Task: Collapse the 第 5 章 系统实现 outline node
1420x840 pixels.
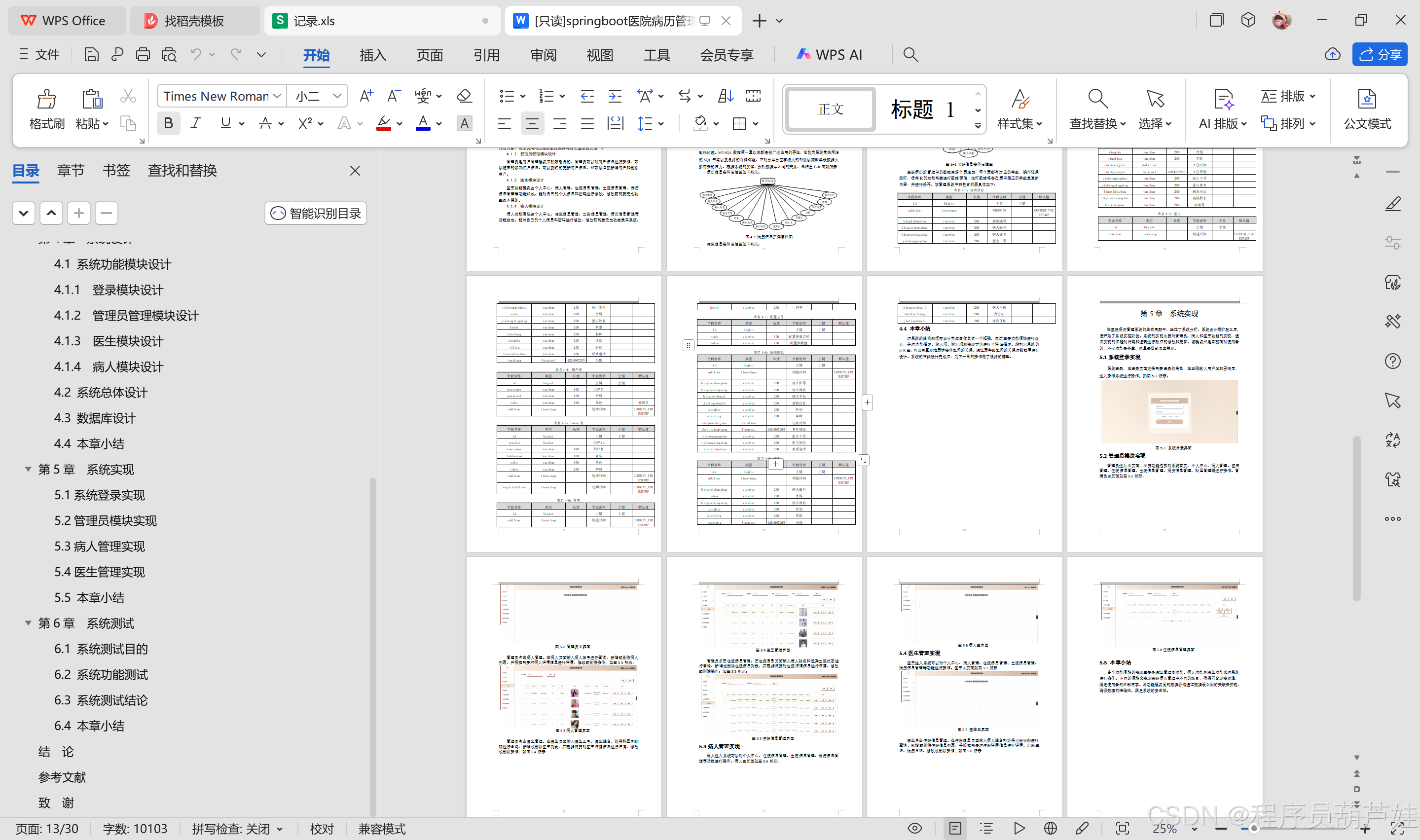Action: tap(28, 469)
